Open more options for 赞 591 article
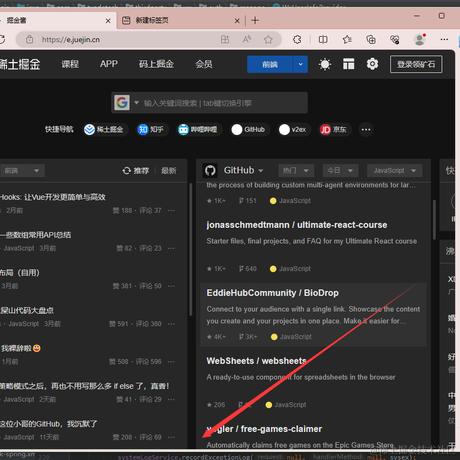 tap(171, 324)
